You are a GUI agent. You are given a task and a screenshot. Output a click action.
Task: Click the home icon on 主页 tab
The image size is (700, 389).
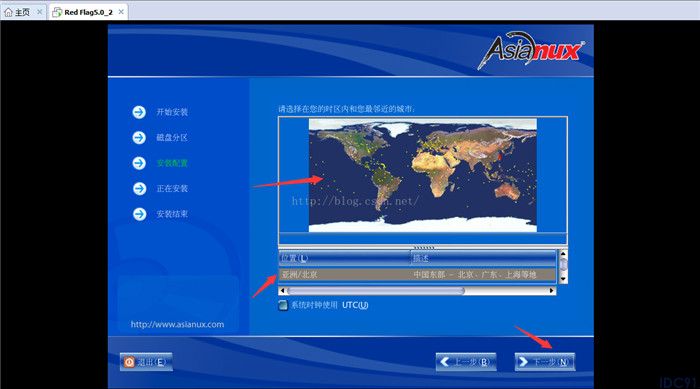(8, 12)
